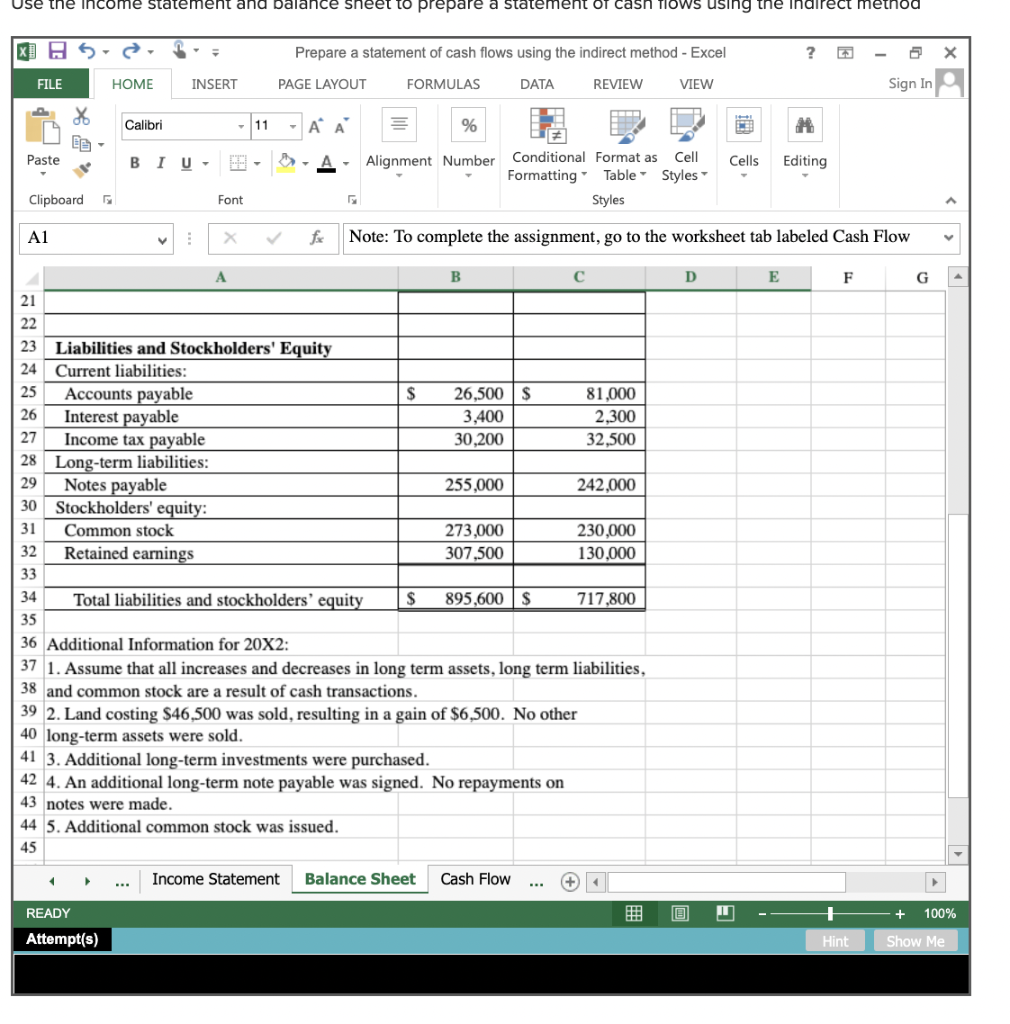Switch to the INSERT tab
The width and height of the screenshot is (1010, 1024).
(214, 84)
